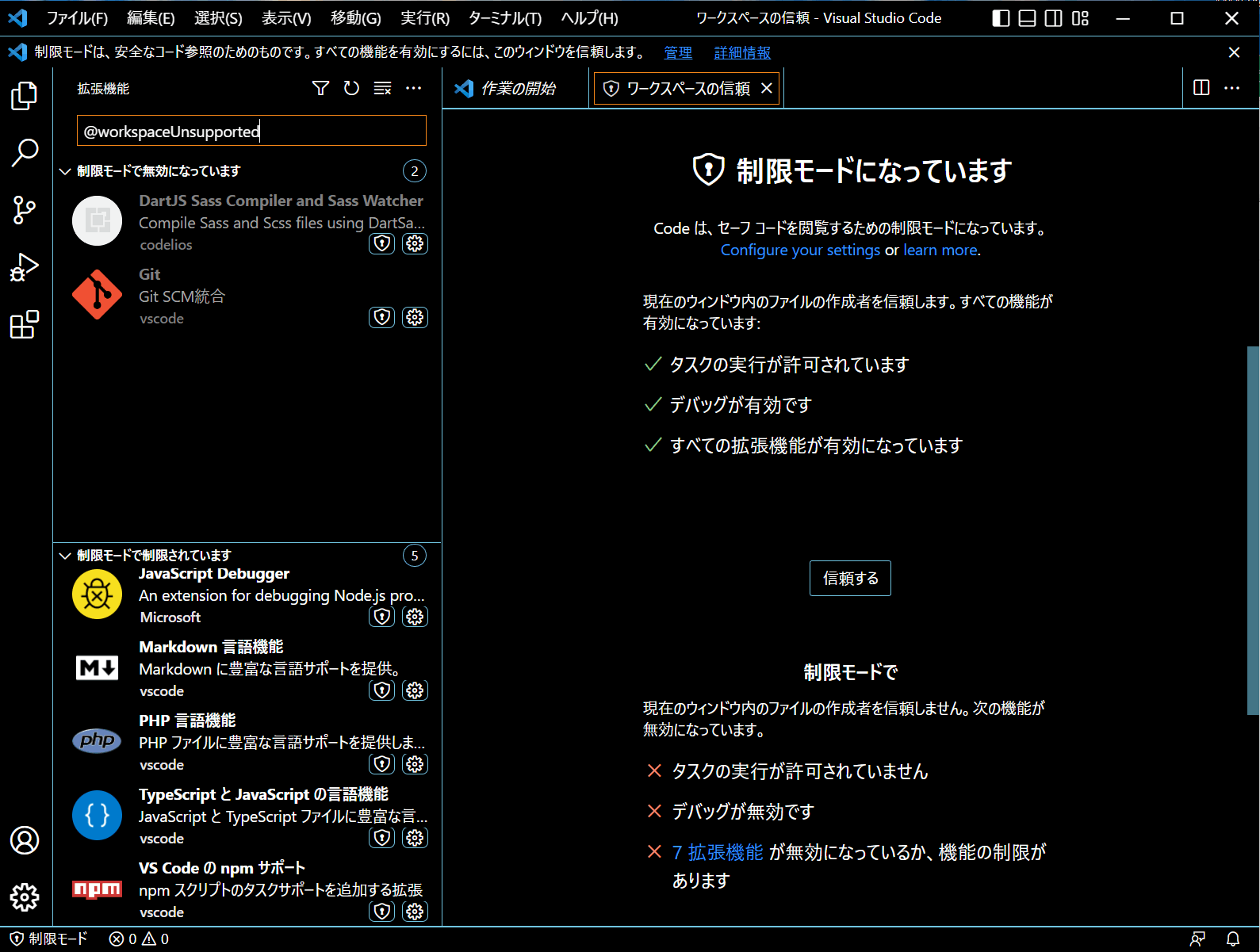Open editor more actions menu

click(1231, 88)
